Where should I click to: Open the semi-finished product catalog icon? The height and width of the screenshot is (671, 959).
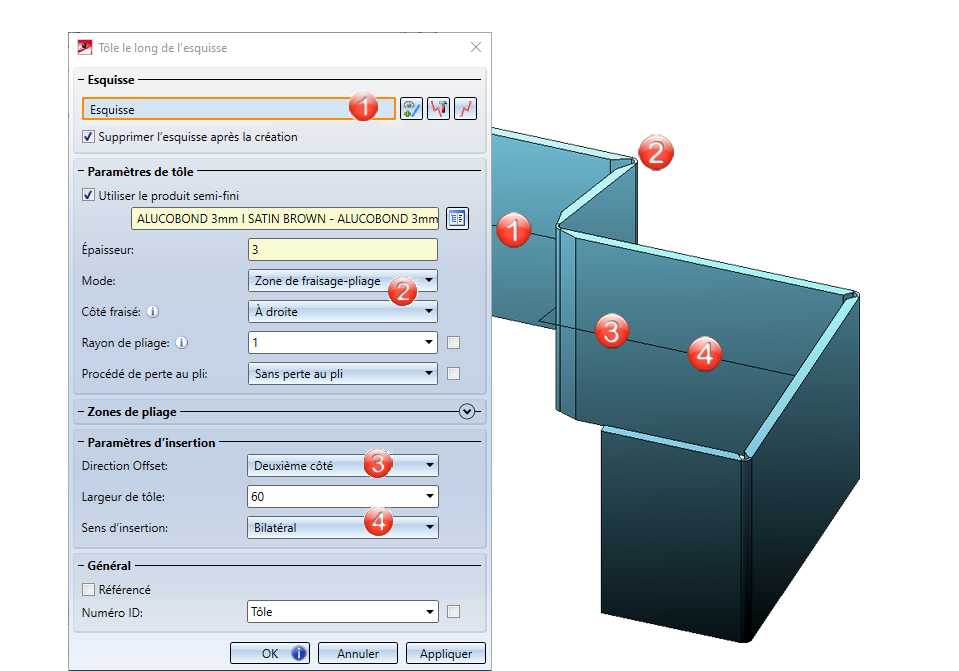457,218
